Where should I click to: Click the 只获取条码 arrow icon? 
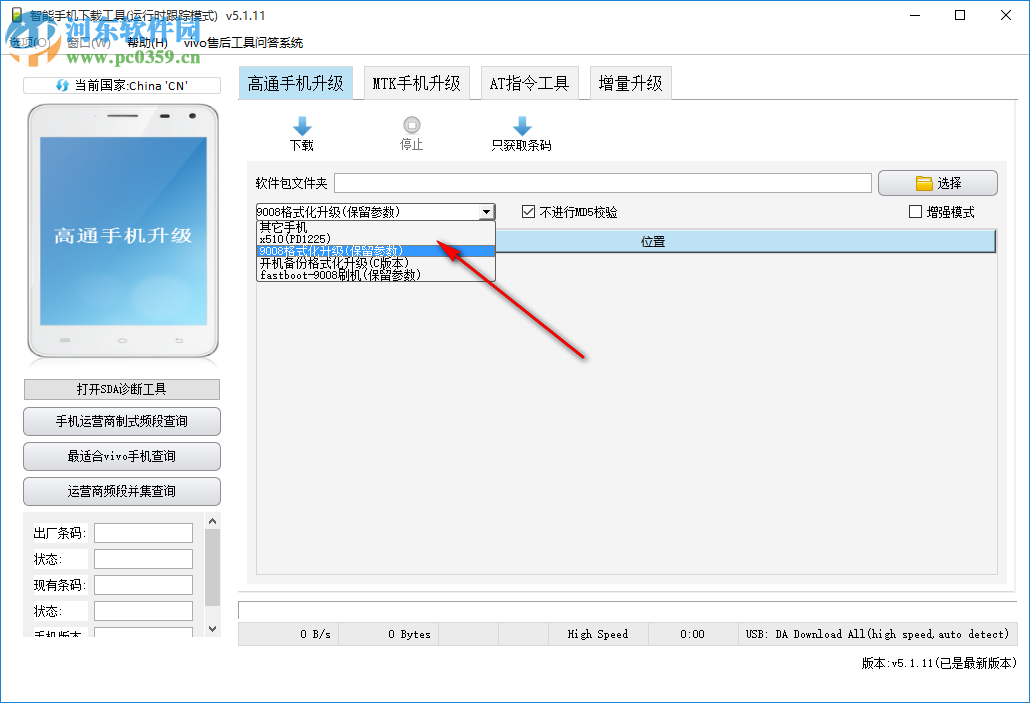point(521,124)
